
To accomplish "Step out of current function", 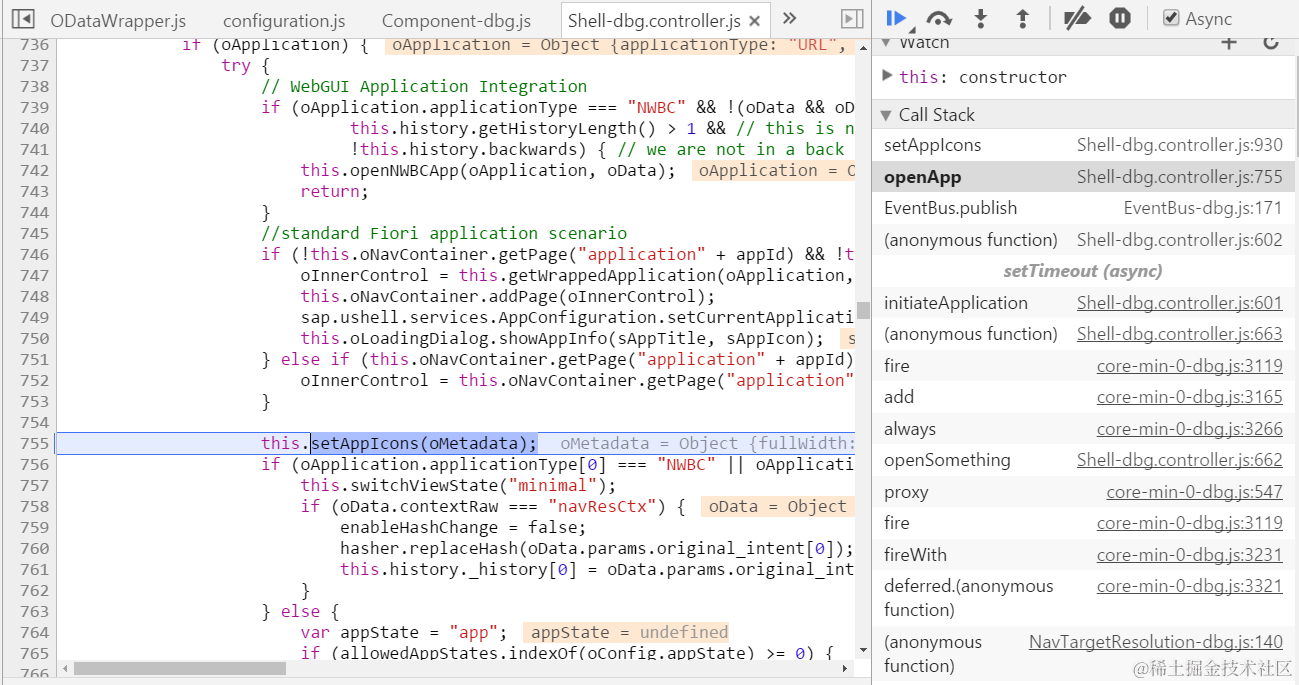I will (x=1022, y=18).
